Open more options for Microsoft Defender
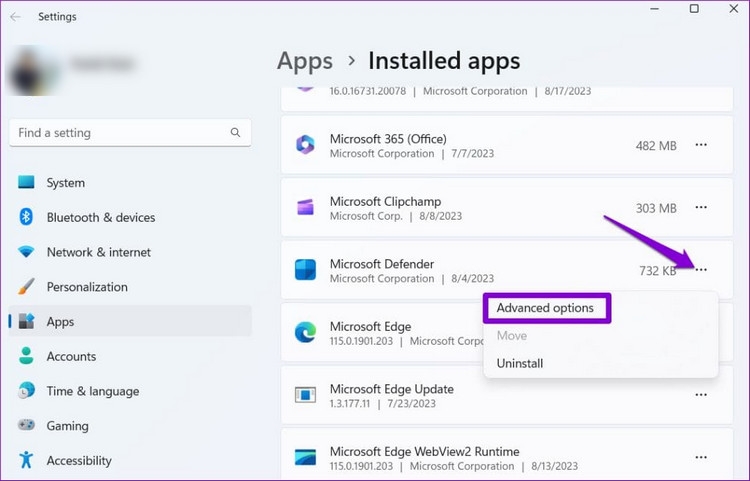 point(701,270)
